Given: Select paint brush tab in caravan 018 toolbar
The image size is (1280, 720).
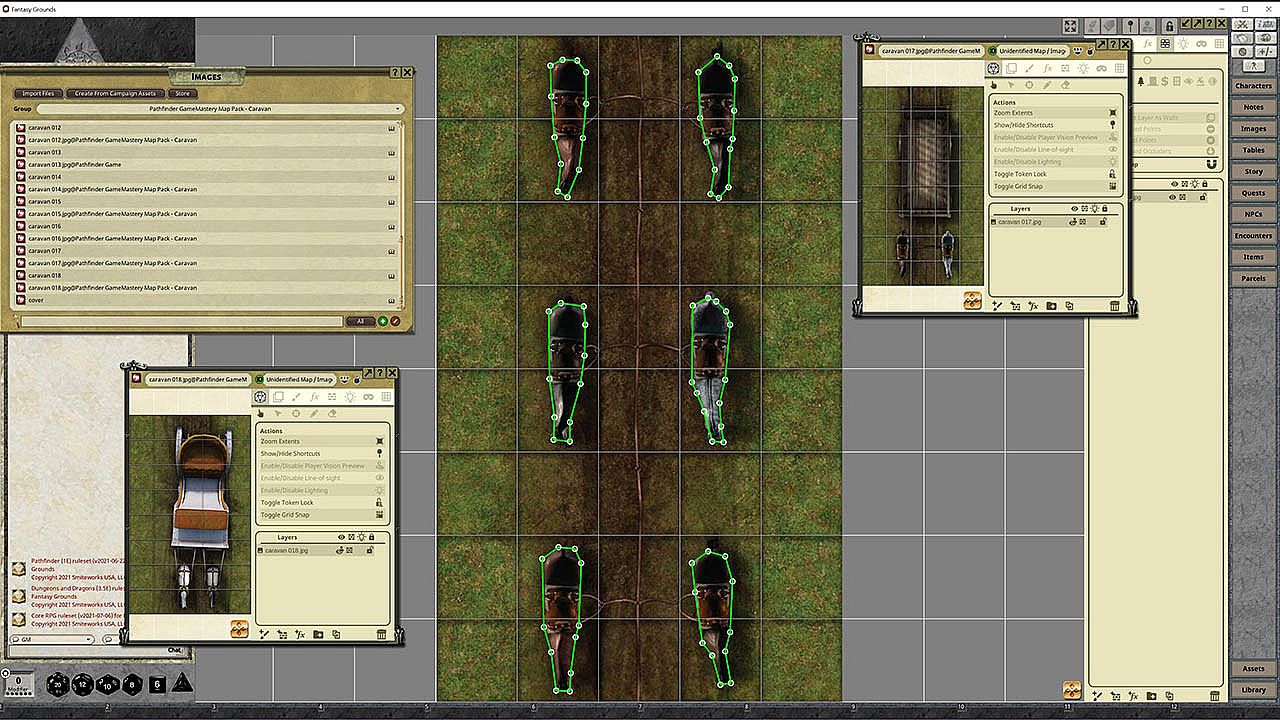Looking at the screenshot, I should click(296, 397).
